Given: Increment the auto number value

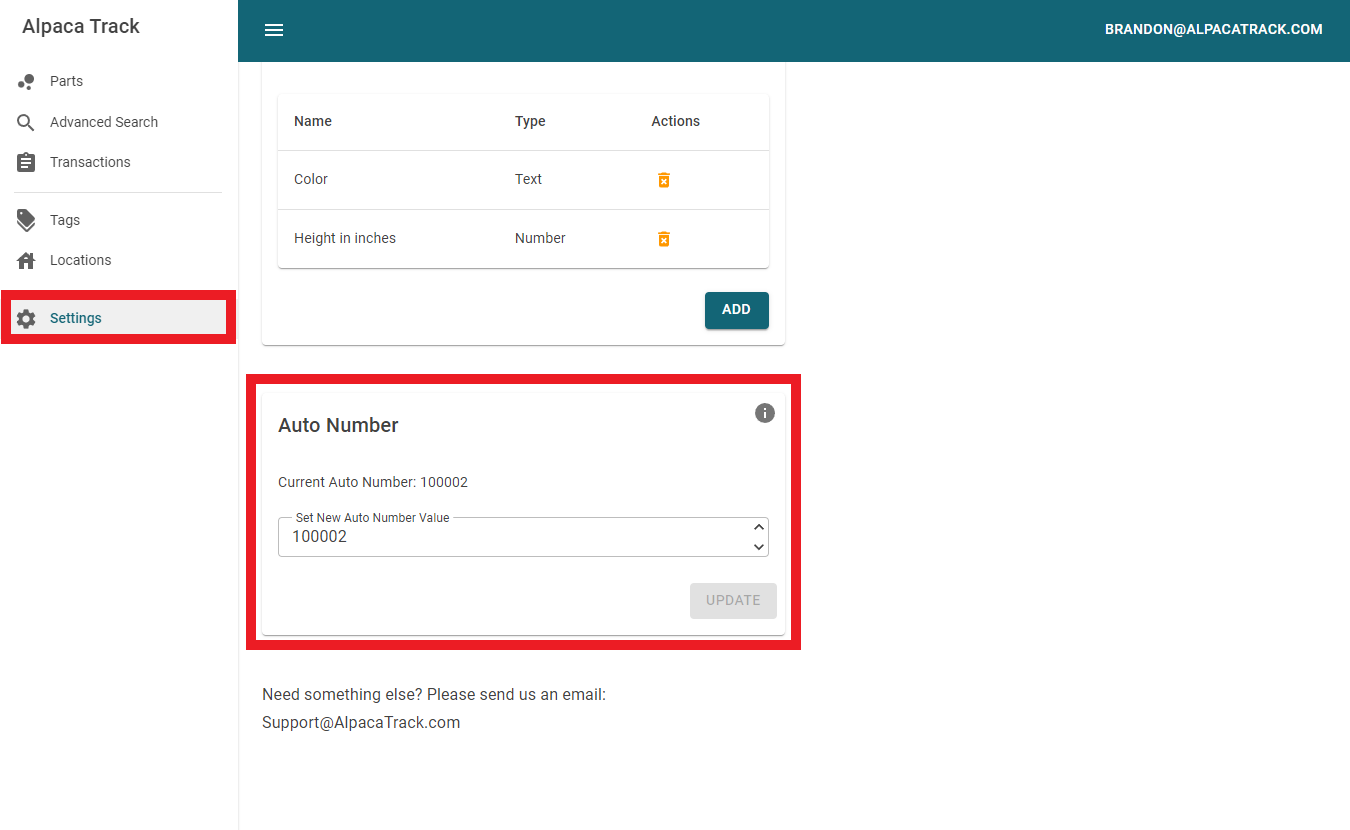Looking at the screenshot, I should pos(759,527).
